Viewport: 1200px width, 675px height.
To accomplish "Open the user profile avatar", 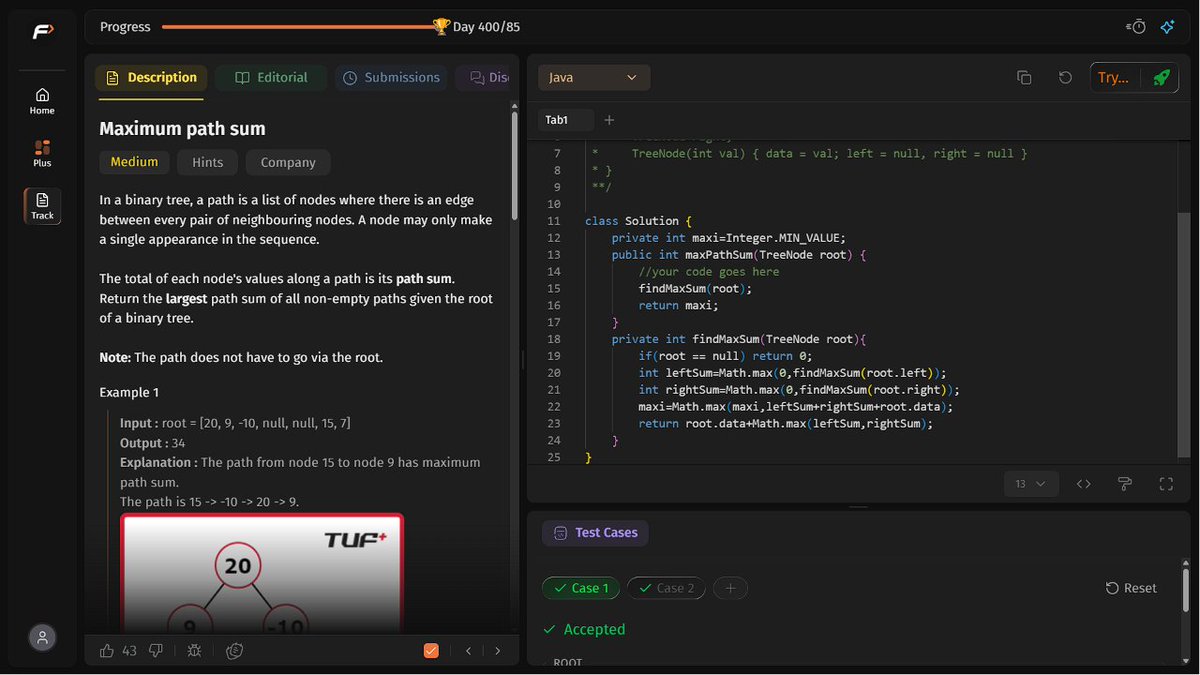I will [x=42, y=637].
